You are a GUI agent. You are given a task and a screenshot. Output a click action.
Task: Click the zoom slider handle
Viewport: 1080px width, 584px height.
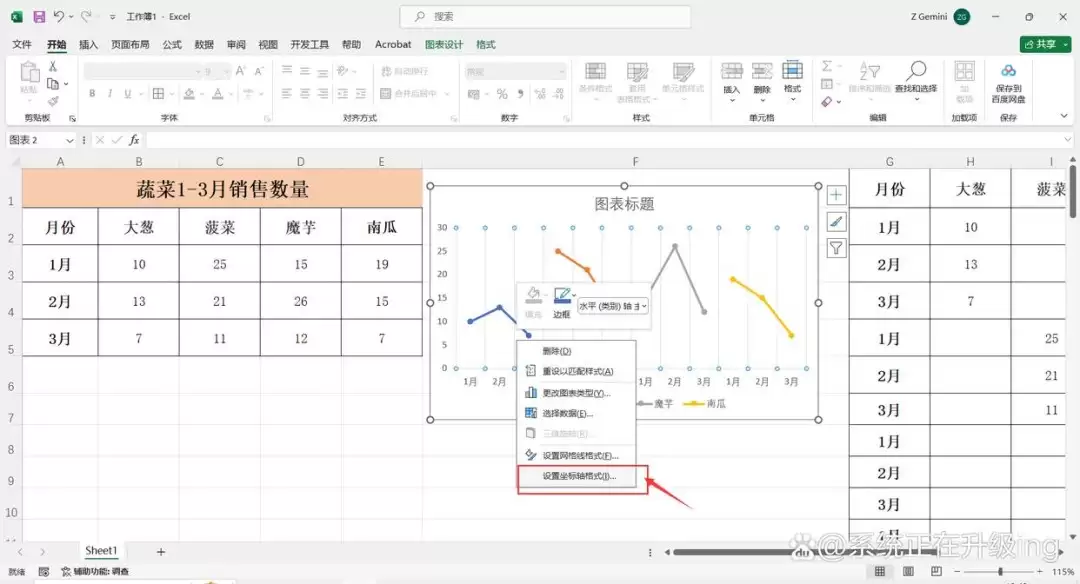pos(1000,572)
